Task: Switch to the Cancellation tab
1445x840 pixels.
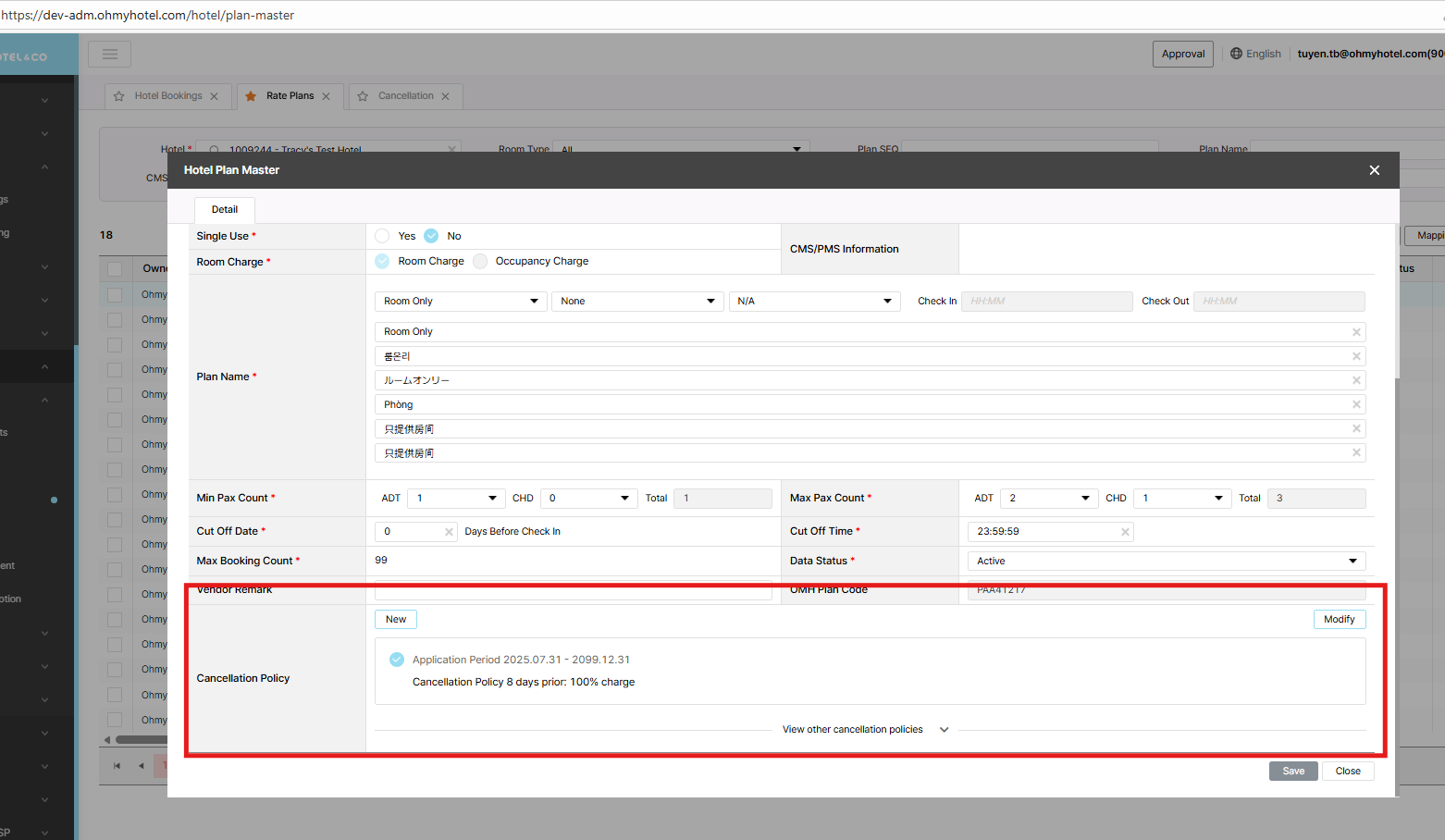Action: pyautogui.click(x=405, y=96)
